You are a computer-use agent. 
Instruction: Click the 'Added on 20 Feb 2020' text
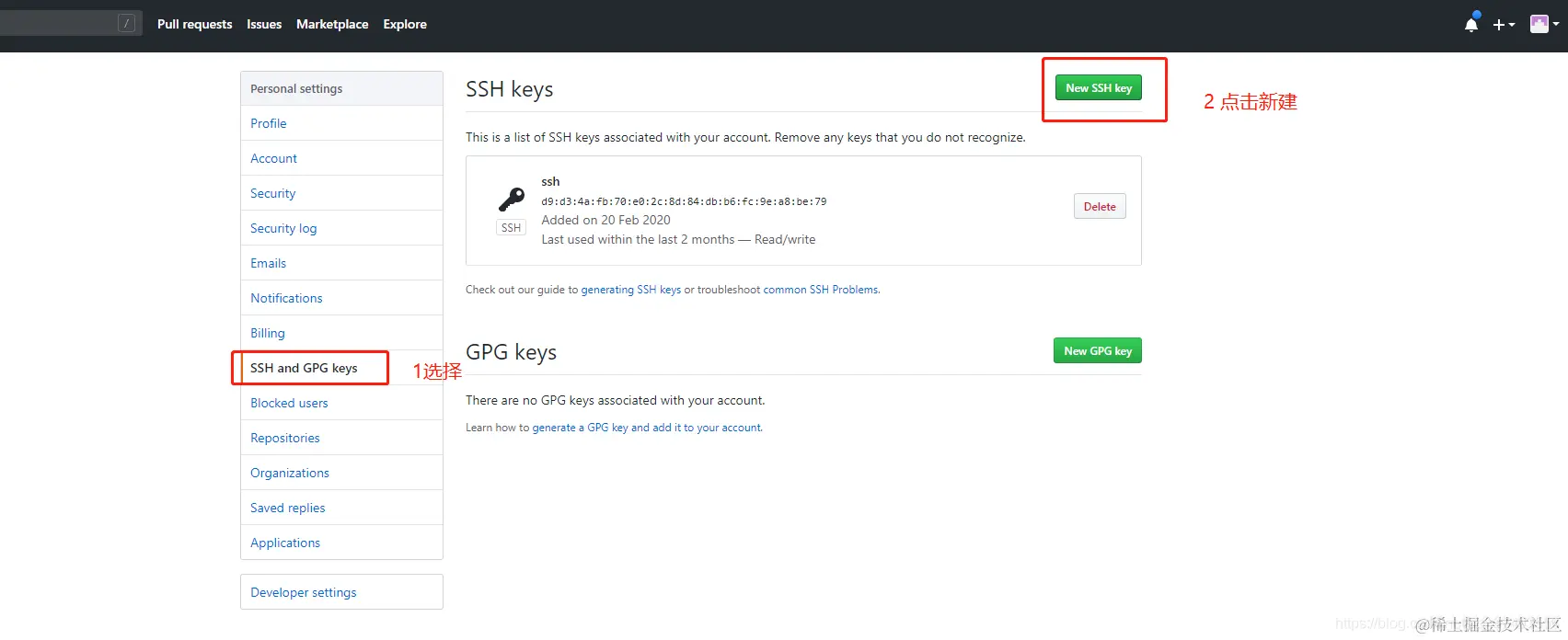(605, 220)
